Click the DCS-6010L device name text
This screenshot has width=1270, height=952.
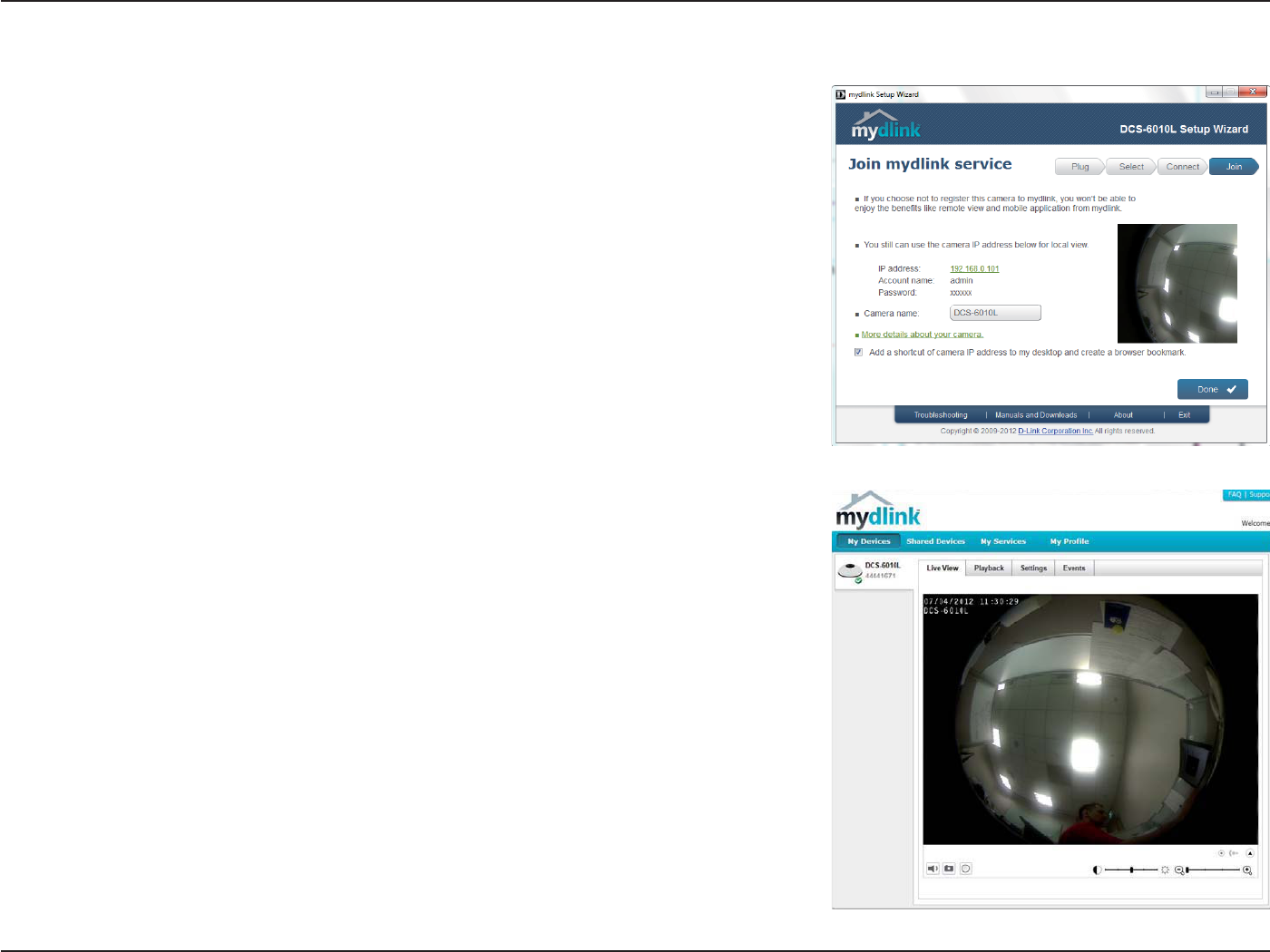pyautogui.click(x=883, y=566)
